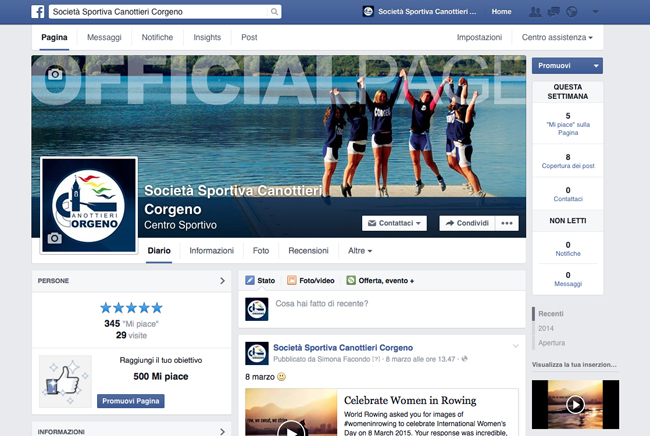The width and height of the screenshot is (650, 436).
Task: Click the search magnifier icon
Action: coord(274,12)
